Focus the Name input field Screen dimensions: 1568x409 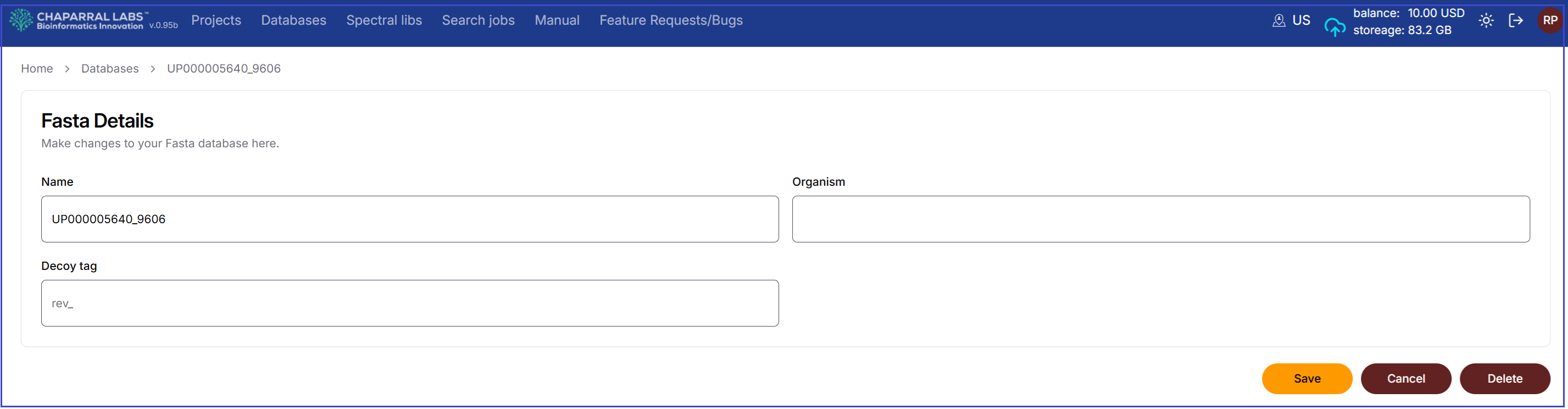click(x=410, y=219)
